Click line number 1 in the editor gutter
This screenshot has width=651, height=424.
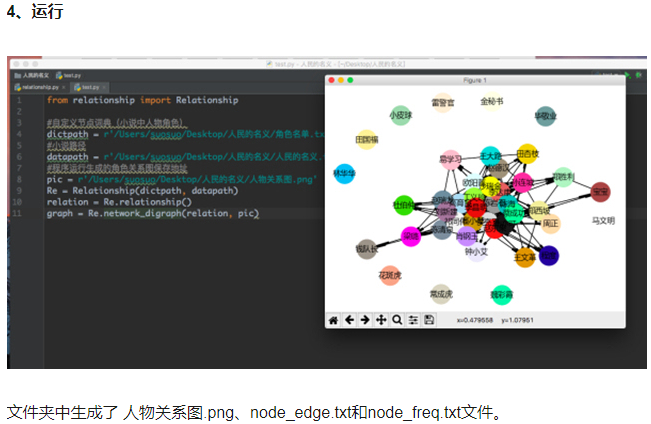click(19, 100)
